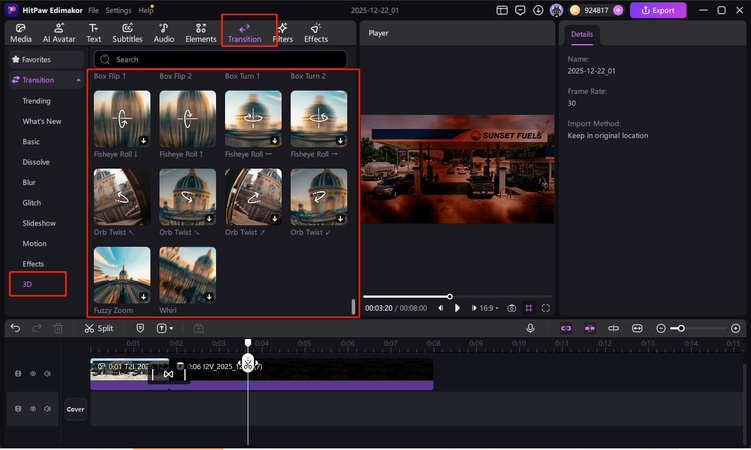
Task: Click the Cover button
Action: pyautogui.click(x=75, y=409)
